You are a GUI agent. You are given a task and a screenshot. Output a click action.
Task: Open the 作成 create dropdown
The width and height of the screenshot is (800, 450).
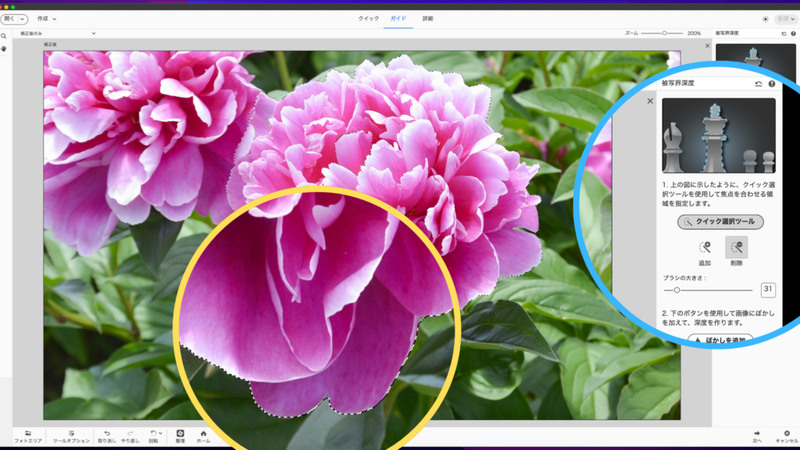pyautogui.click(x=46, y=19)
